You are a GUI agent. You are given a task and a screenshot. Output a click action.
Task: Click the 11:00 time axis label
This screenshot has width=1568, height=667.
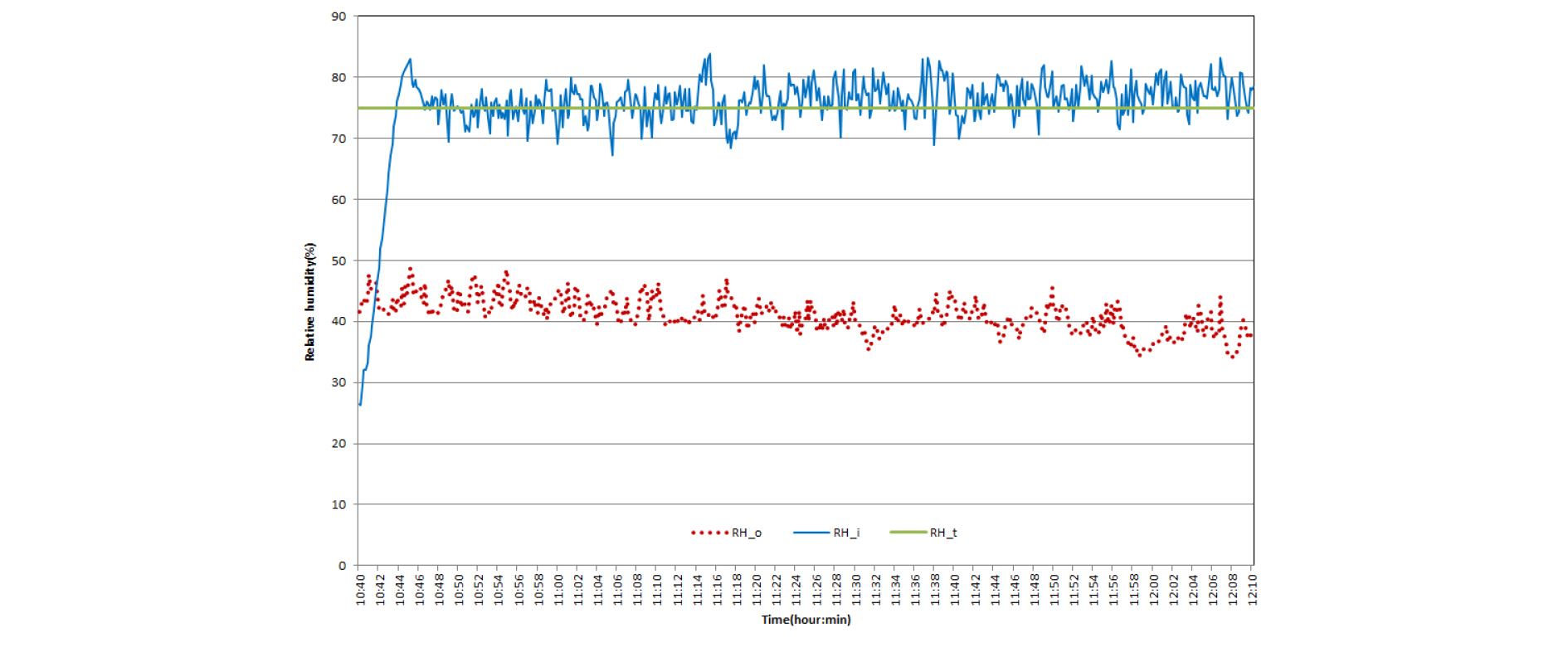(x=558, y=589)
